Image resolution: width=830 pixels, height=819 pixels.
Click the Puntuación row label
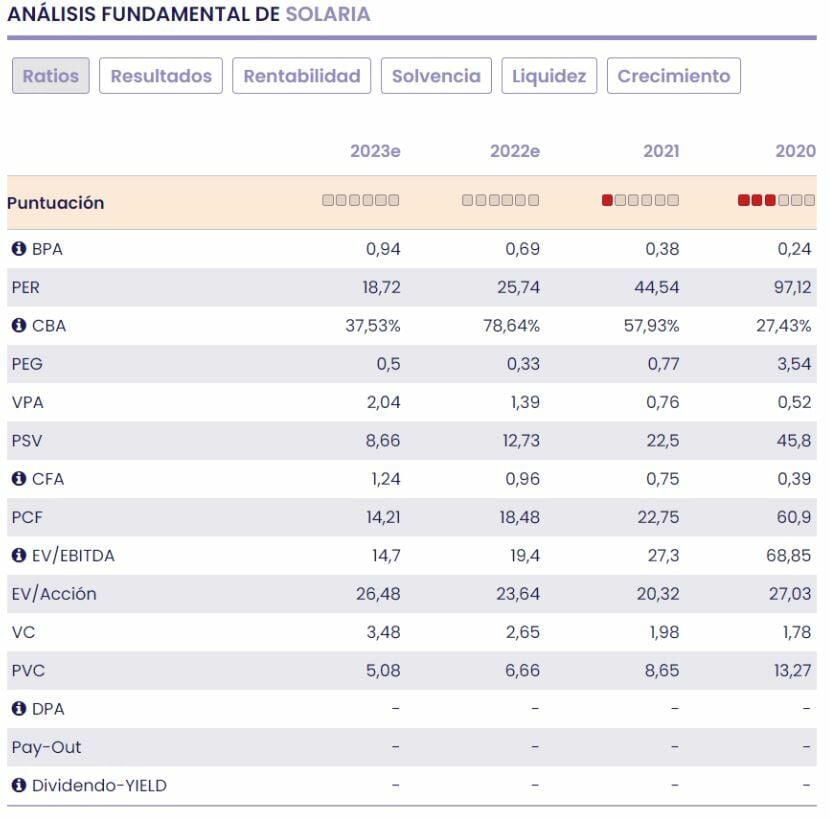click(x=56, y=204)
